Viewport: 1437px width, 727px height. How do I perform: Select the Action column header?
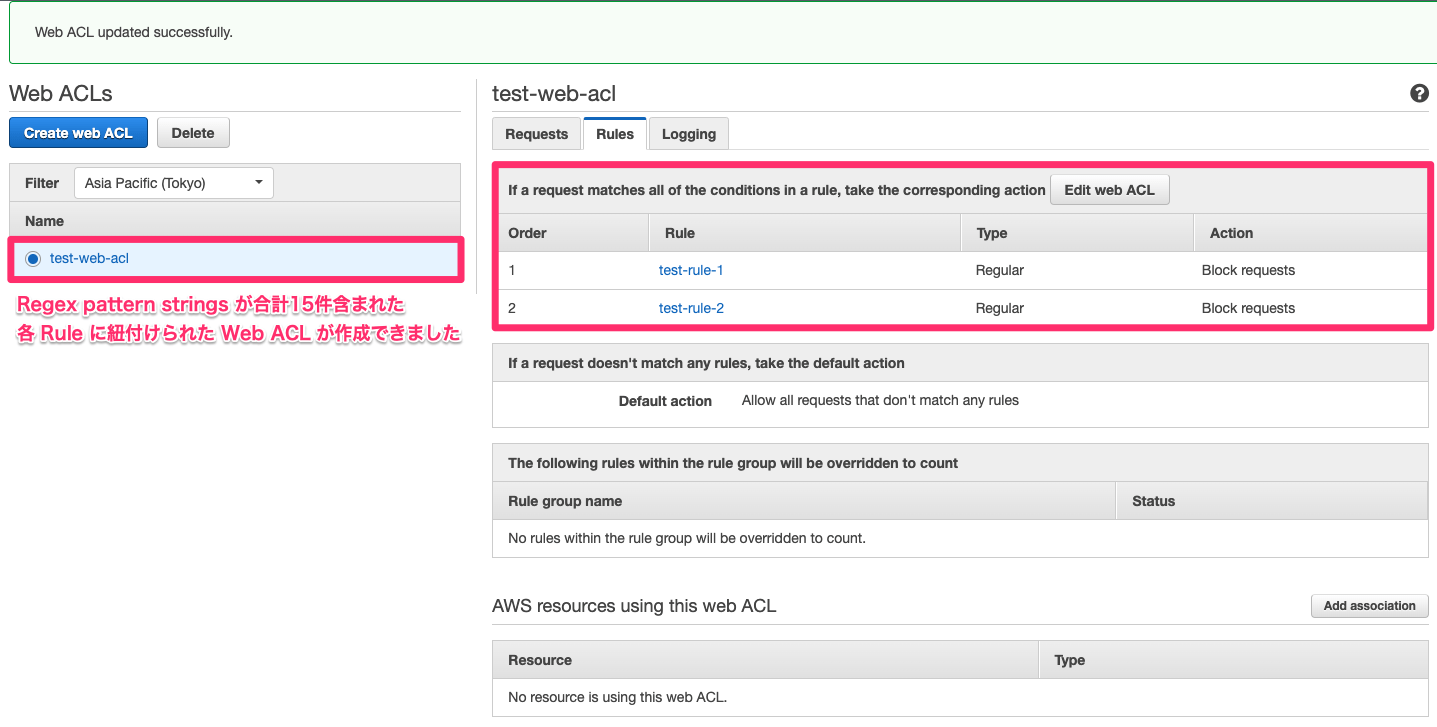(1230, 232)
